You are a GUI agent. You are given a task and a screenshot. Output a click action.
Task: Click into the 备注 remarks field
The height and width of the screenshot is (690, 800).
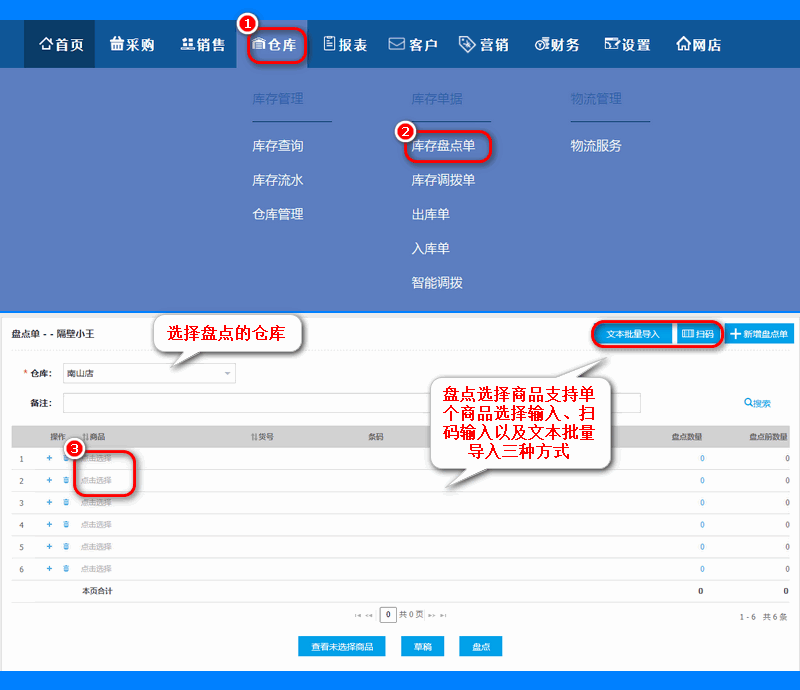pyautogui.click(x=352, y=403)
